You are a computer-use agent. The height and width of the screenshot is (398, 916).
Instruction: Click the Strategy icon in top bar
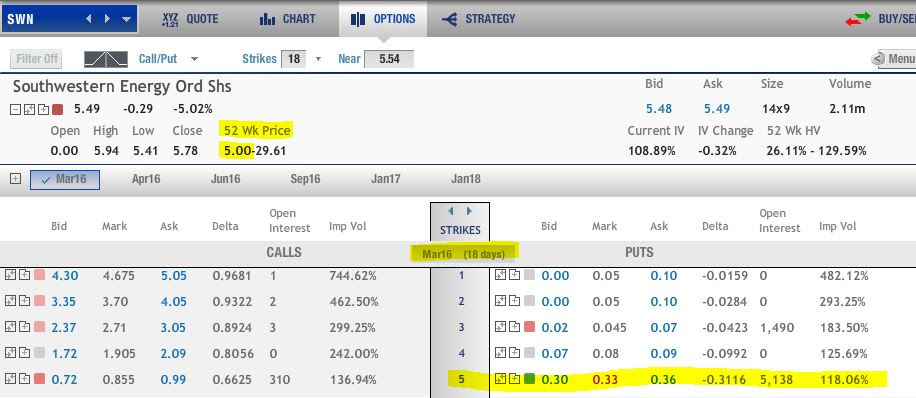(x=450, y=19)
